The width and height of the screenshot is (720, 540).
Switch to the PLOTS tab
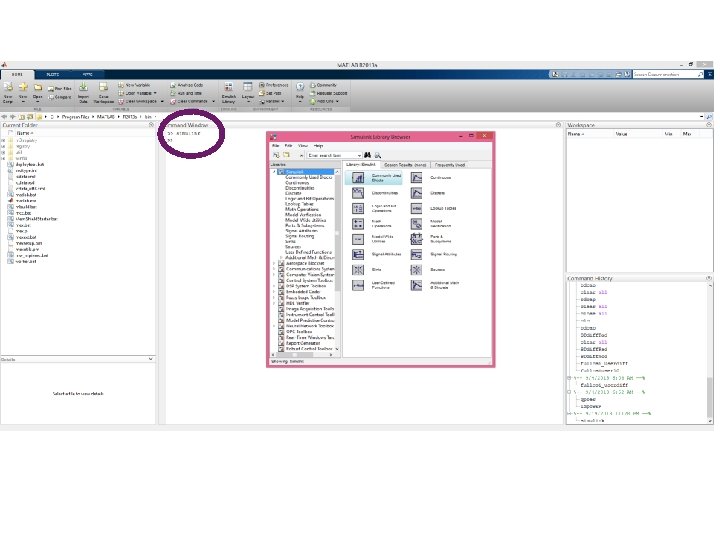coord(52,74)
